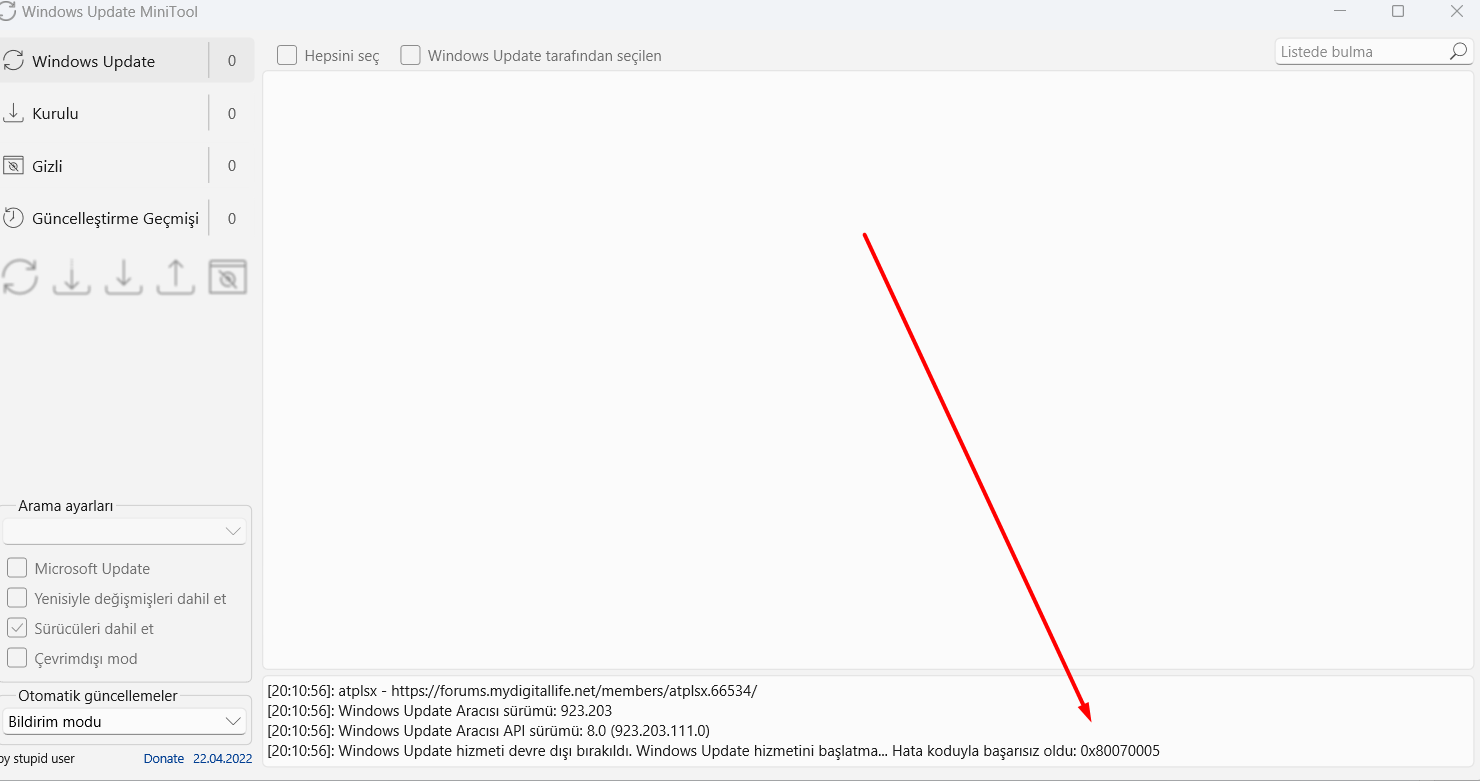Click the magnifier icon in the search box
This screenshot has width=1480, height=781.
(1459, 51)
